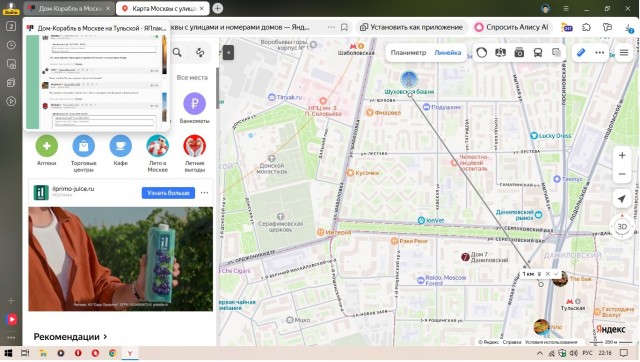Bookmark this page with bookmark icon
Image resolution: width=640 pixels, height=362 pixels.
(x=344, y=27)
